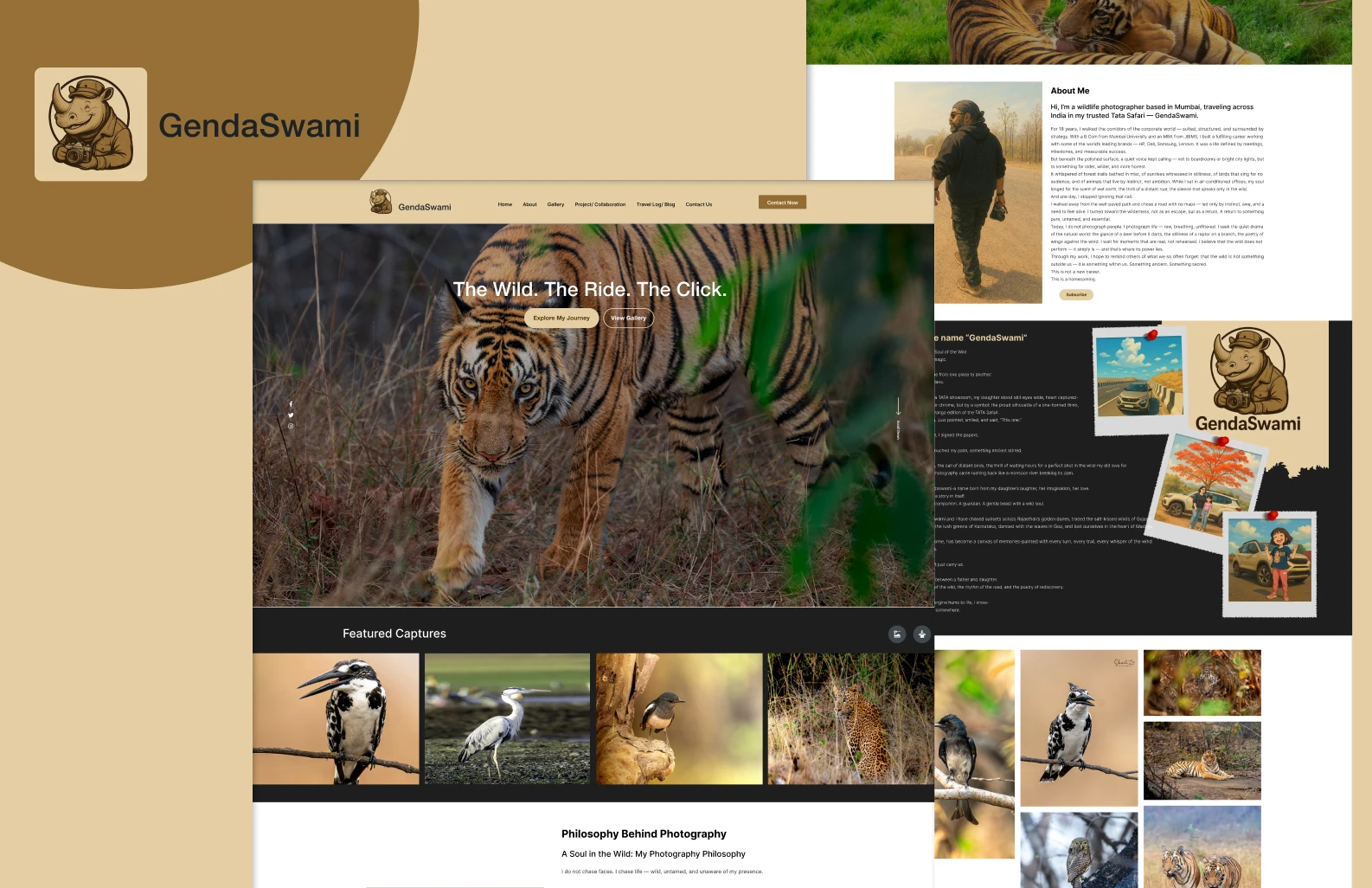1372x888 pixels.
Task: Open the Travel Log/ Blog page
Action: [656, 205]
